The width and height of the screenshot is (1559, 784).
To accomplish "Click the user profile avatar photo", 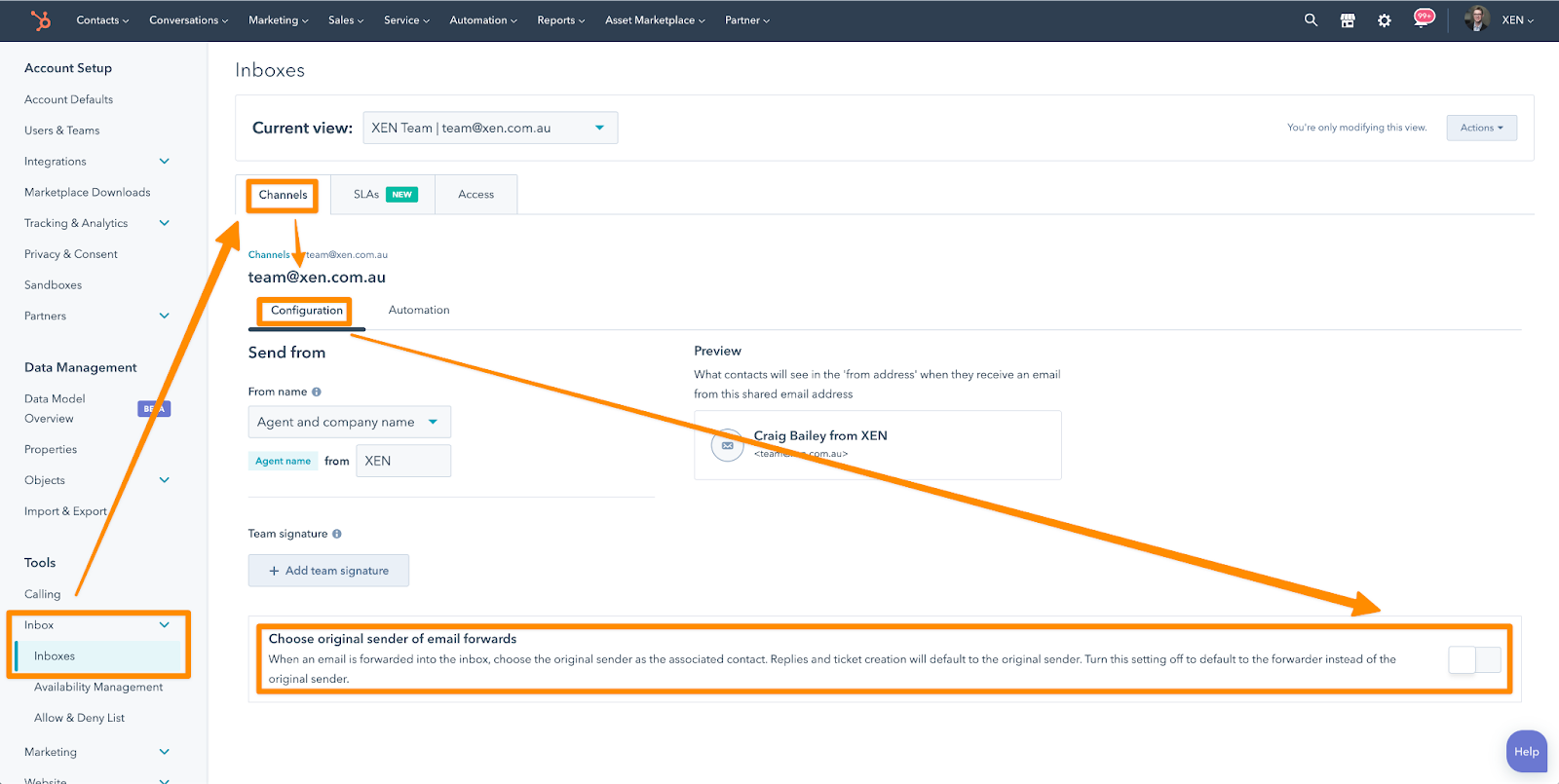I will 1477,19.
